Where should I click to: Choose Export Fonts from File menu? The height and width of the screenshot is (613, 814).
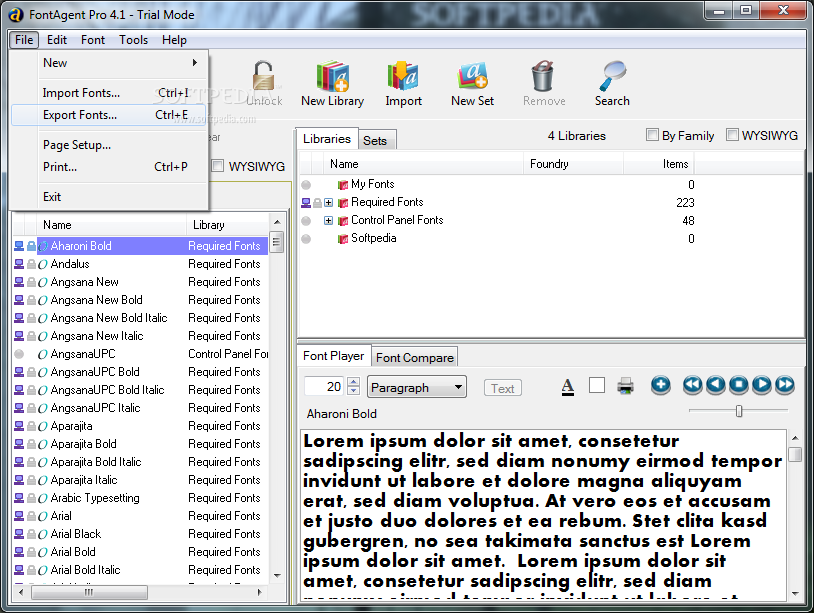[x=108, y=115]
